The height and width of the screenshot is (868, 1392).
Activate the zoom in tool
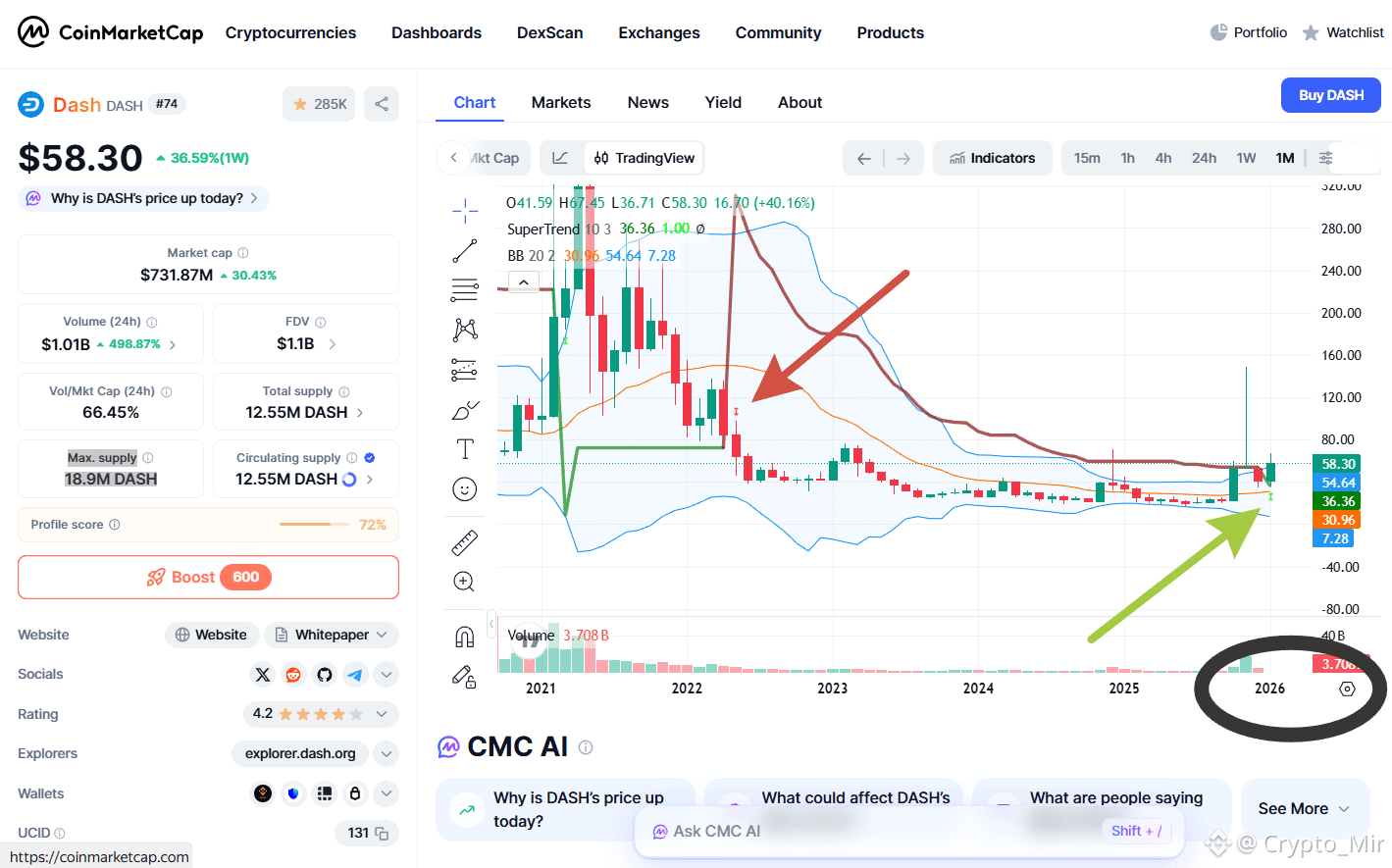tap(465, 582)
